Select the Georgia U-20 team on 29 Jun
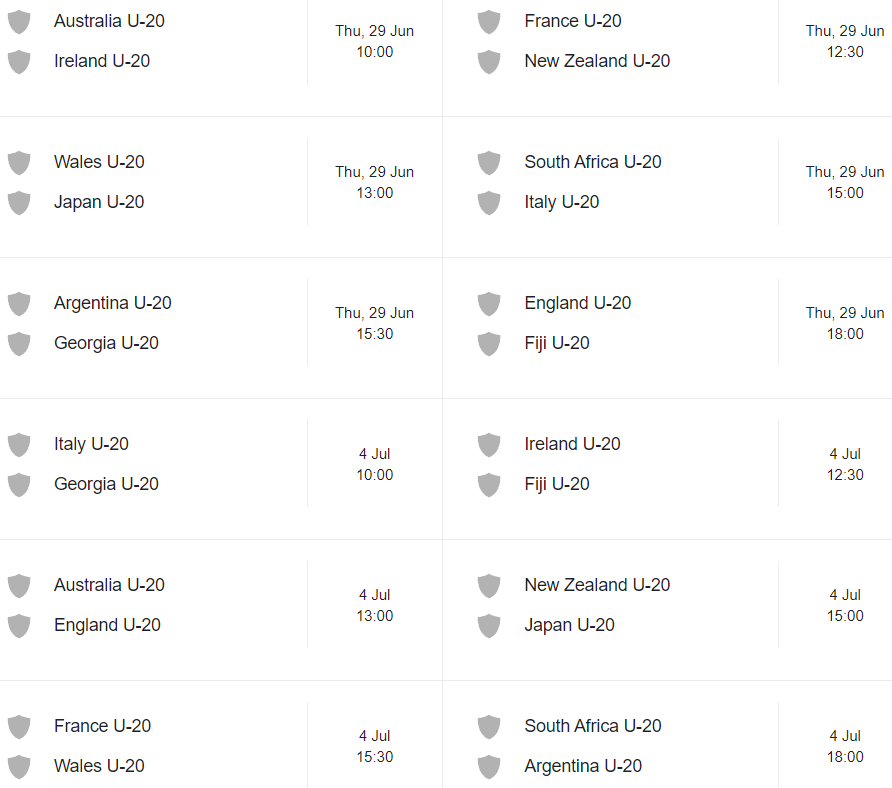 (106, 343)
